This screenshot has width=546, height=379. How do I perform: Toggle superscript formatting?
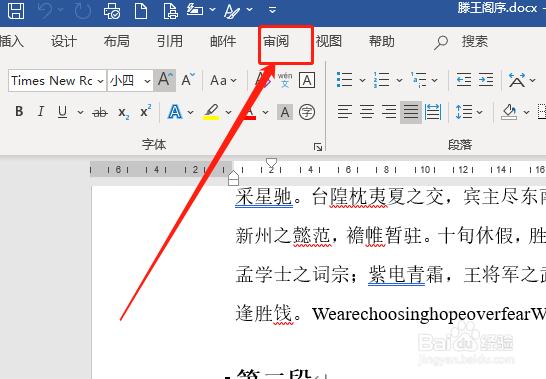(x=145, y=111)
